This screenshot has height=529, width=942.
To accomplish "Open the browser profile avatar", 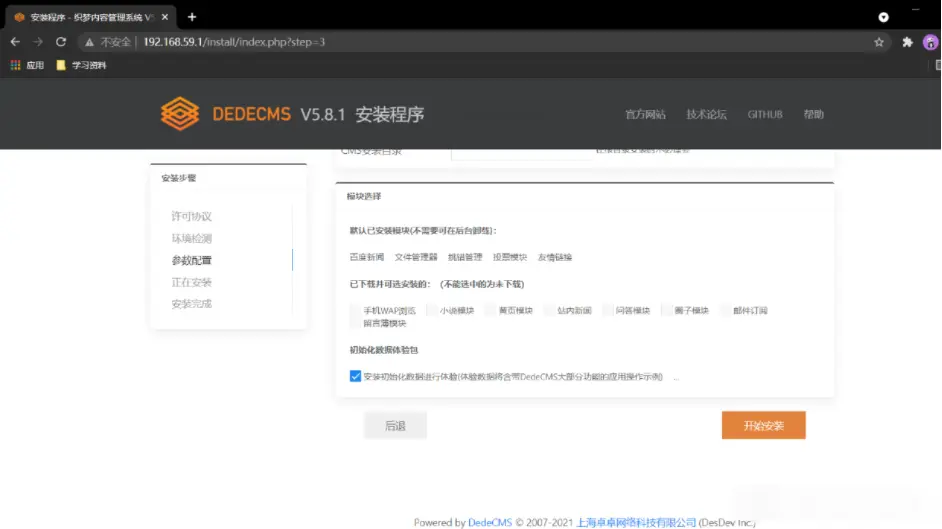I will [x=931, y=42].
